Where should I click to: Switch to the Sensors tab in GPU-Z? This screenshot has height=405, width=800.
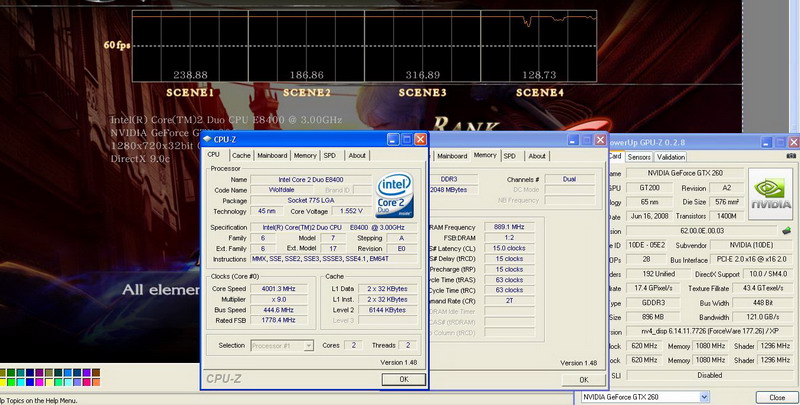coord(639,157)
